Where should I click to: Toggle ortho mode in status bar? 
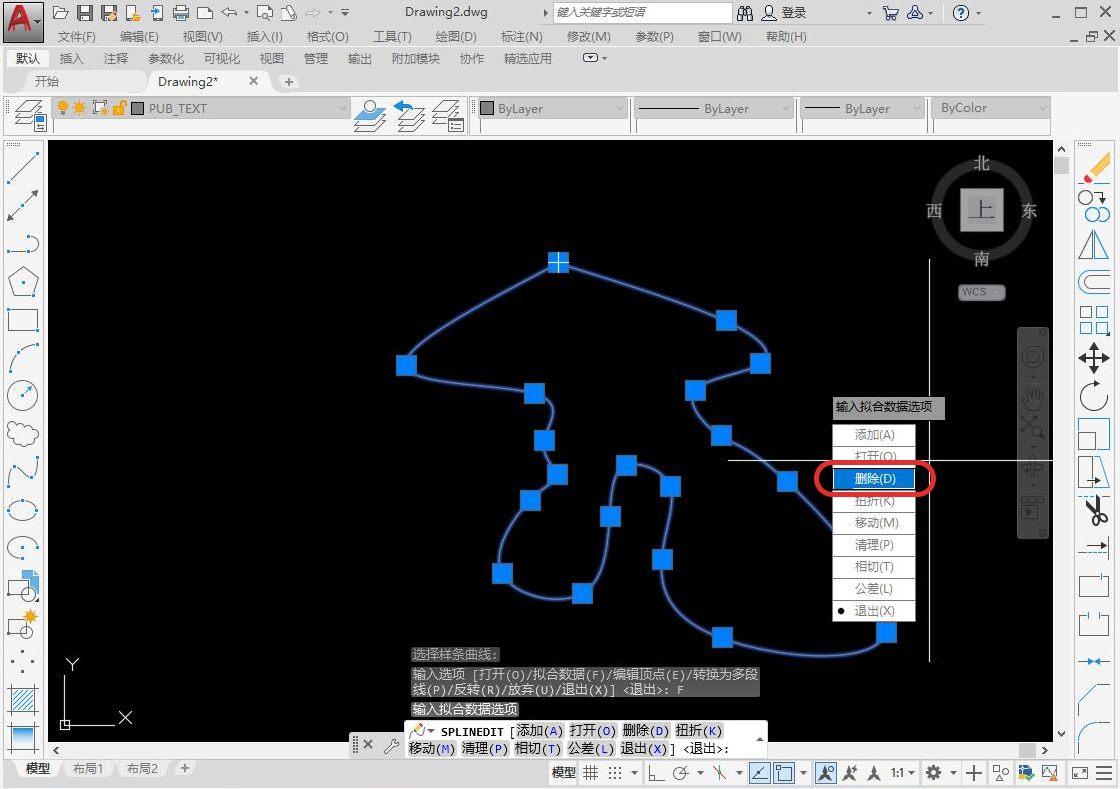point(656,773)
